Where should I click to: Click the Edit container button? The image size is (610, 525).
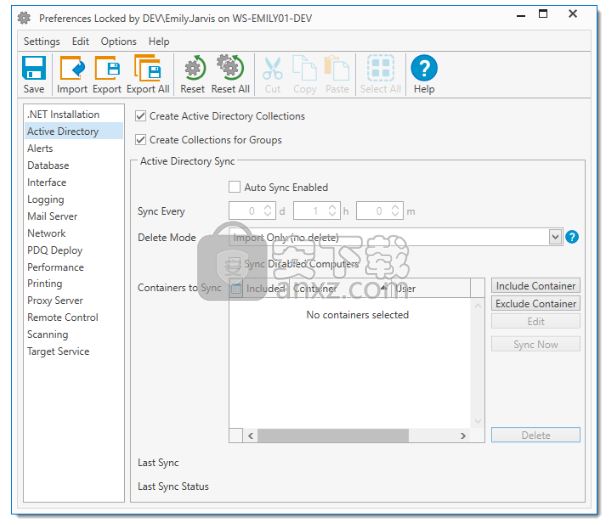point(535,322)
